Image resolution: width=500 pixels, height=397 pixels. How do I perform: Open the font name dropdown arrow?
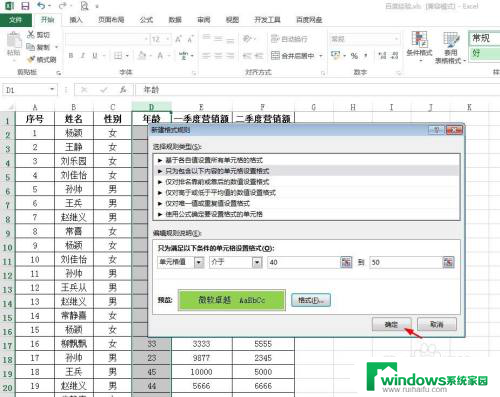click(x=146, y=39)
